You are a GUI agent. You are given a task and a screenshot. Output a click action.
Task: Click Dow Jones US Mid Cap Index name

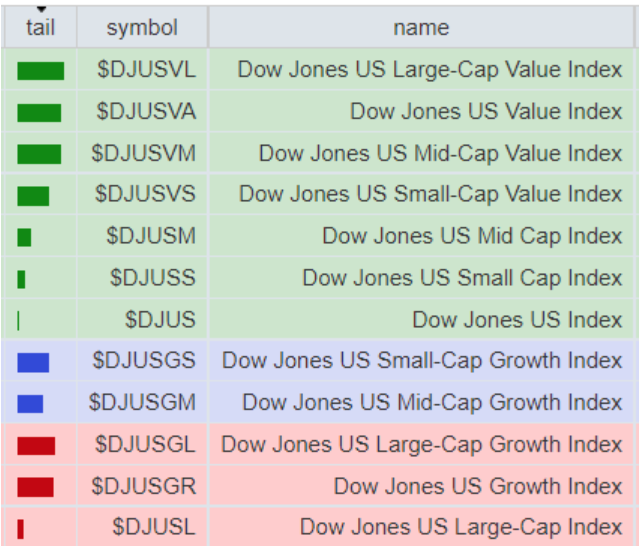(x=472, y=236)
